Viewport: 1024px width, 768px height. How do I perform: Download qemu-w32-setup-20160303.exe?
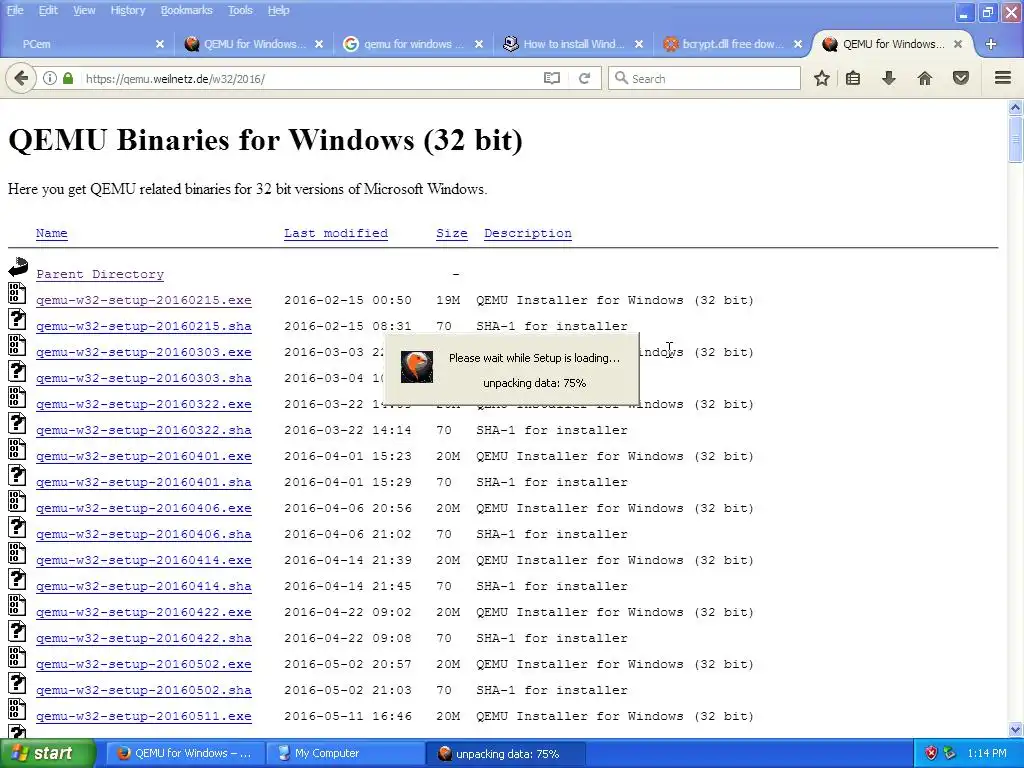[144, 352]
